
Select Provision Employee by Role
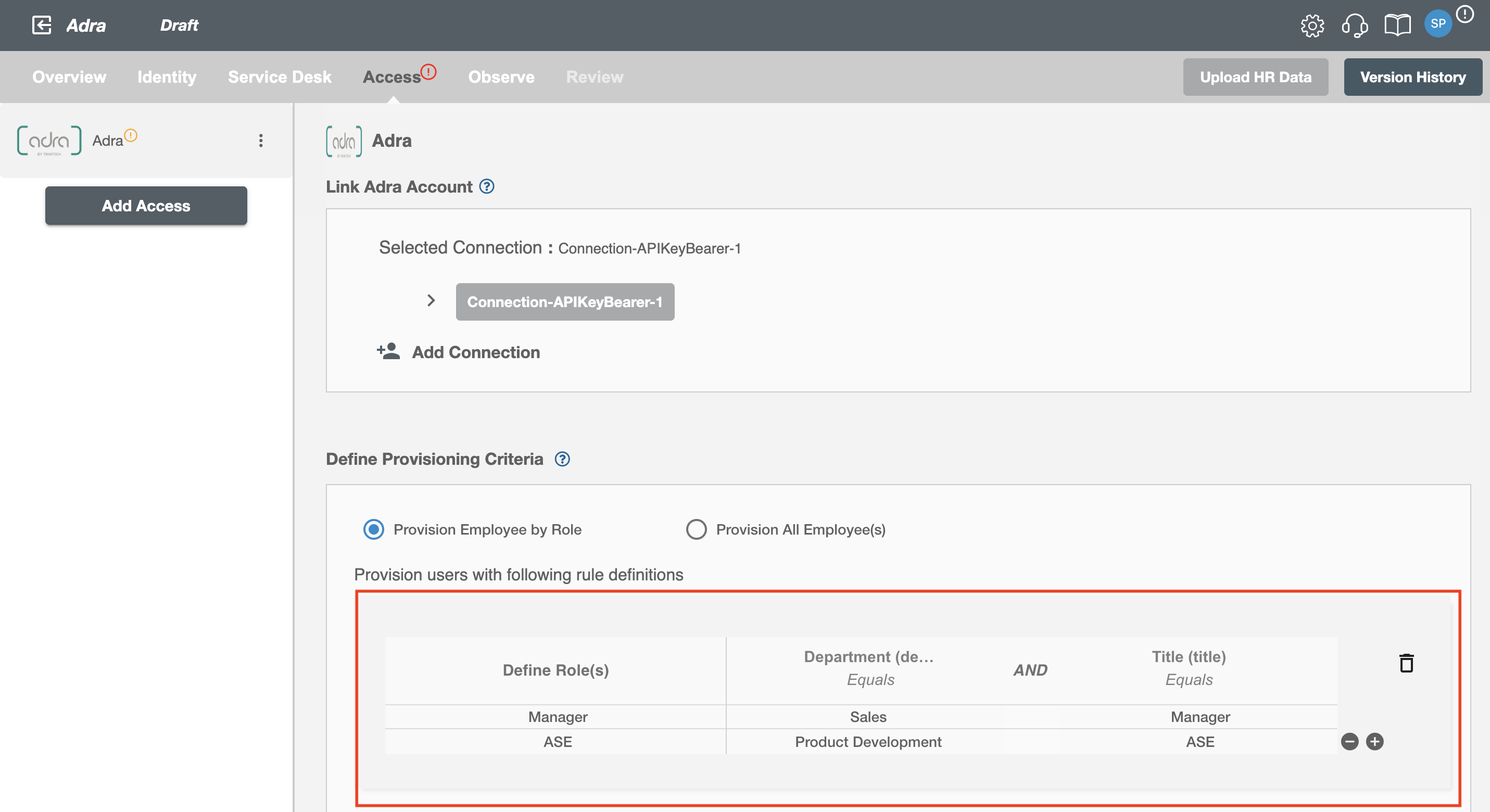tap(374, 529)
